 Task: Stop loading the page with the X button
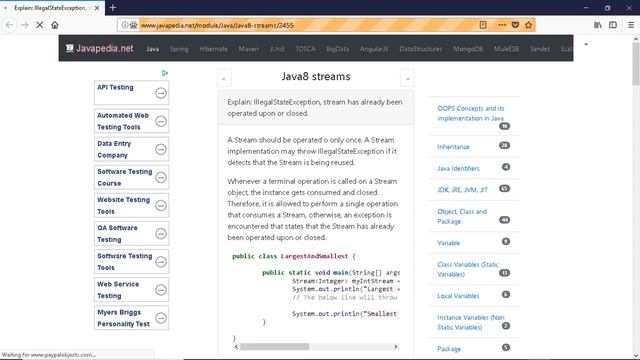click(x=40, y=25)
